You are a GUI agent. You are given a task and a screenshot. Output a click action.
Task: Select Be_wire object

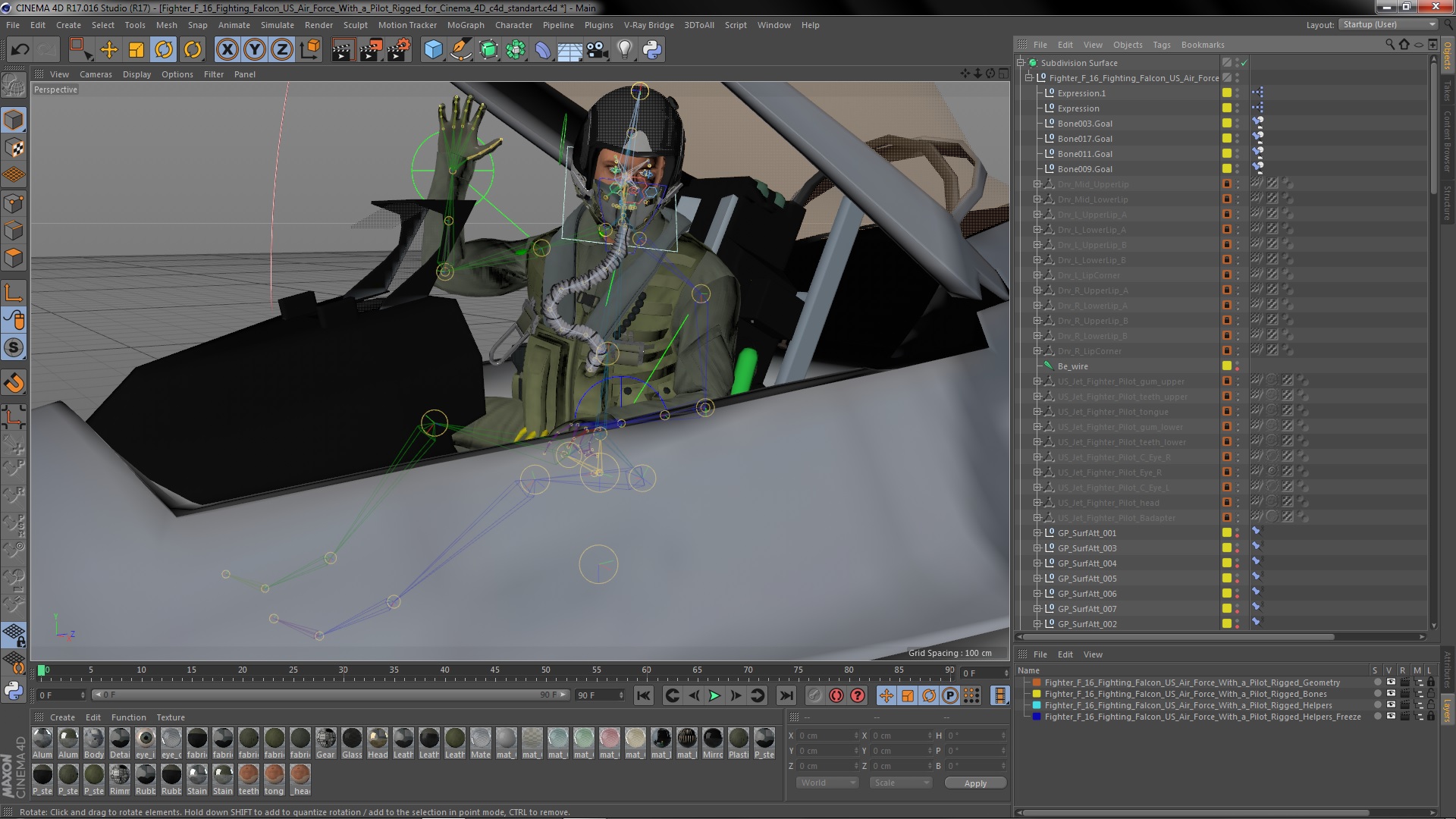click(x=1072, y=366)
